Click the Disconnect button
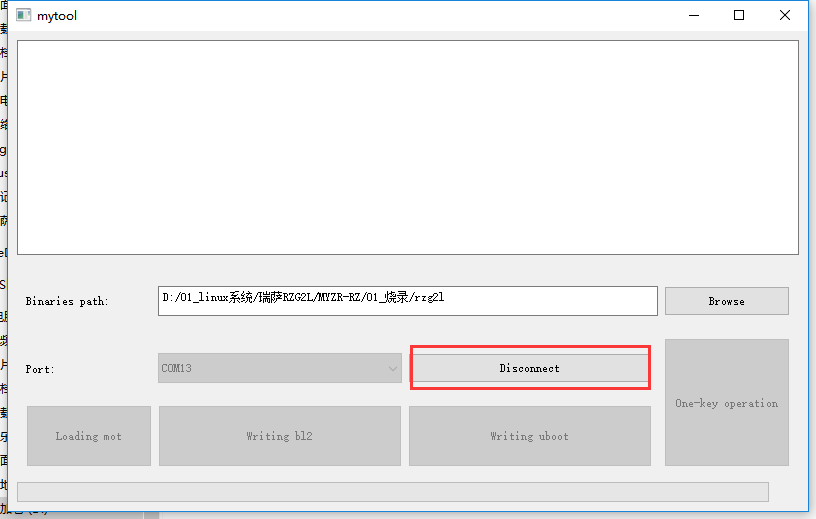Viewport: 816px width, 519px height. [x=530, y=368]
